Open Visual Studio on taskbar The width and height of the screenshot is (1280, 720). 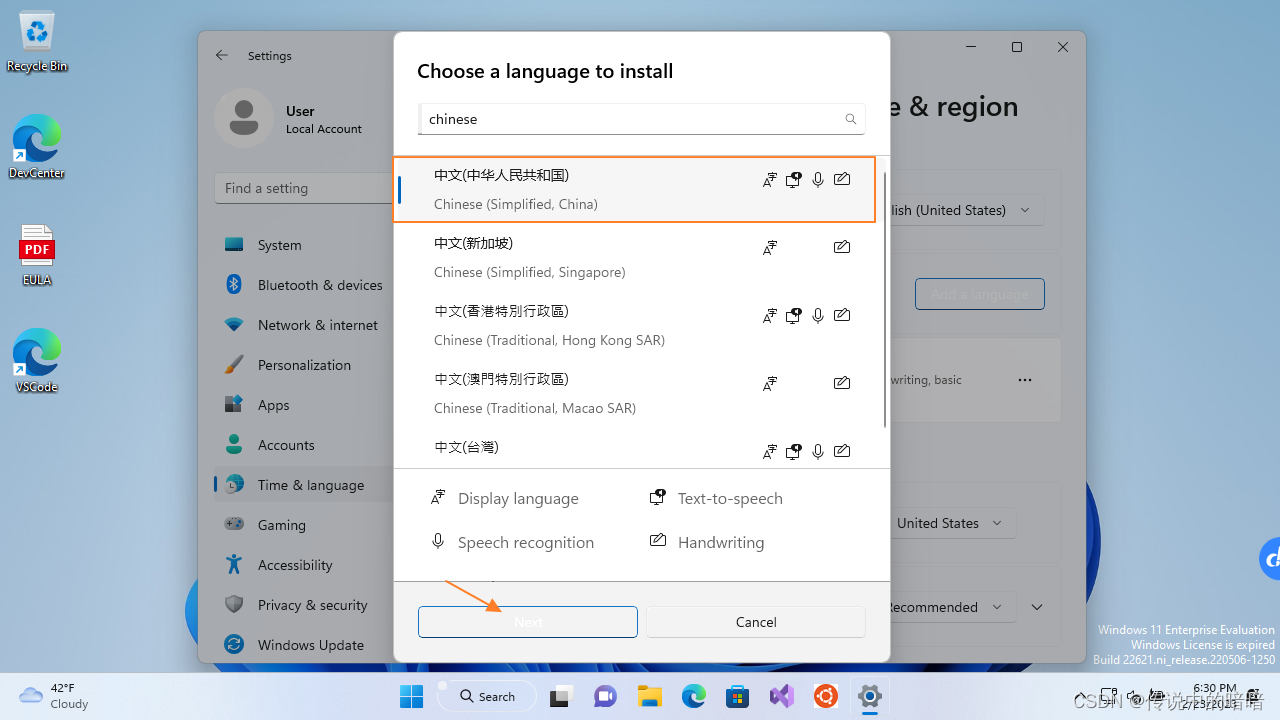tap(782, 696)
